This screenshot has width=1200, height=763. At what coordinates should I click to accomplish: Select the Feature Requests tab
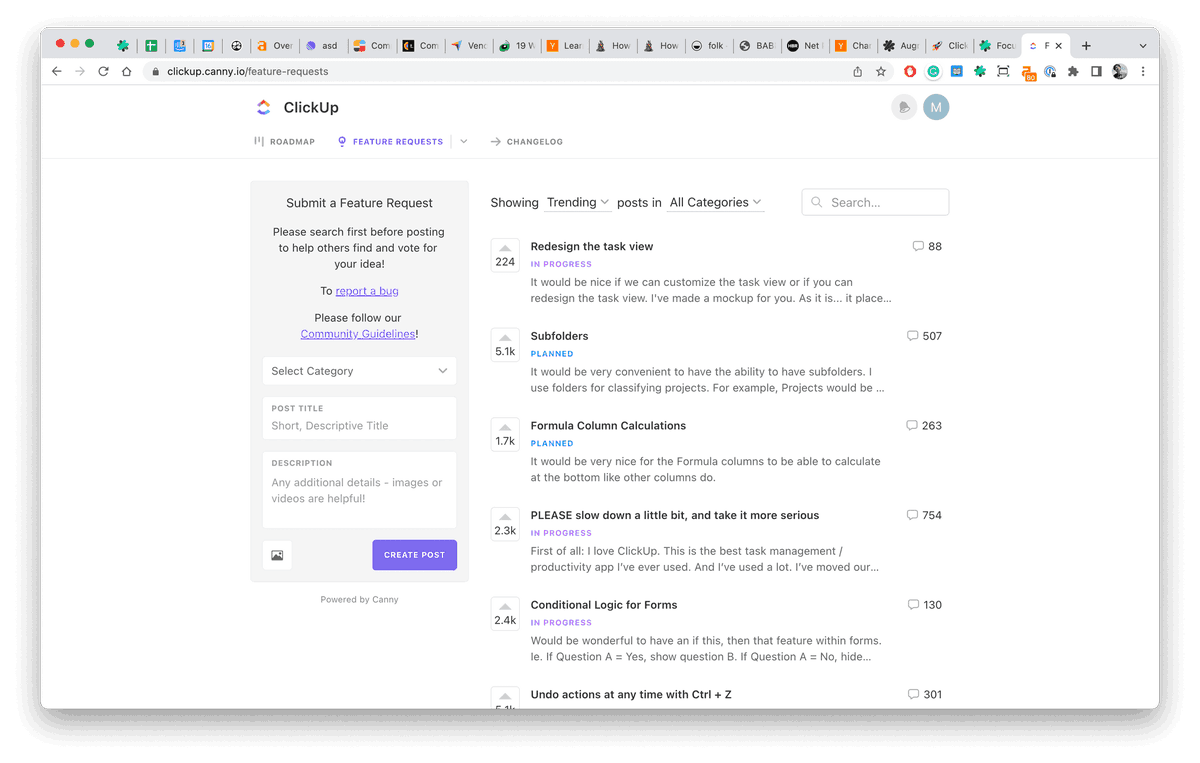(390, 142)
